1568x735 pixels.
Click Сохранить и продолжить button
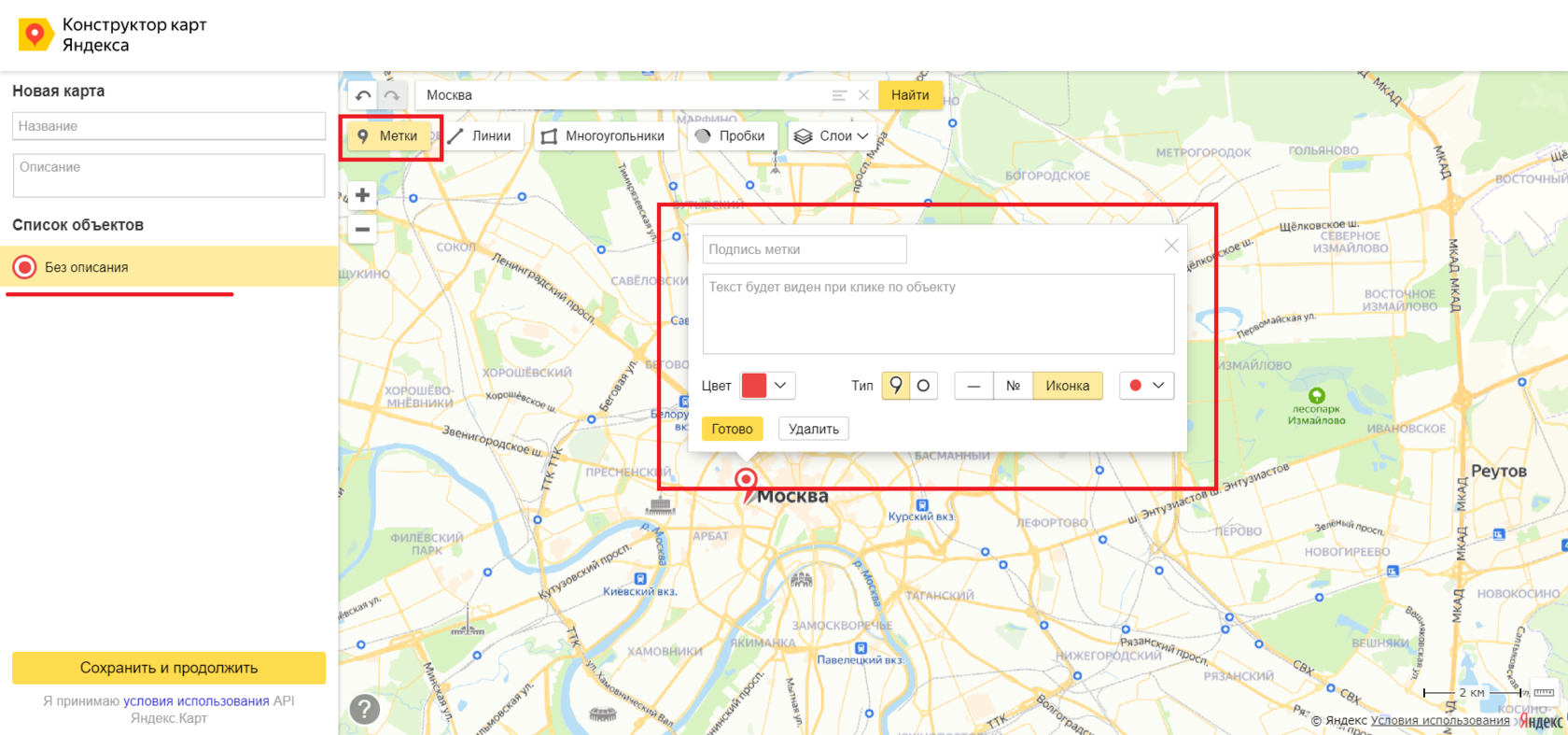pyautogui.click(x=169, y=668)
